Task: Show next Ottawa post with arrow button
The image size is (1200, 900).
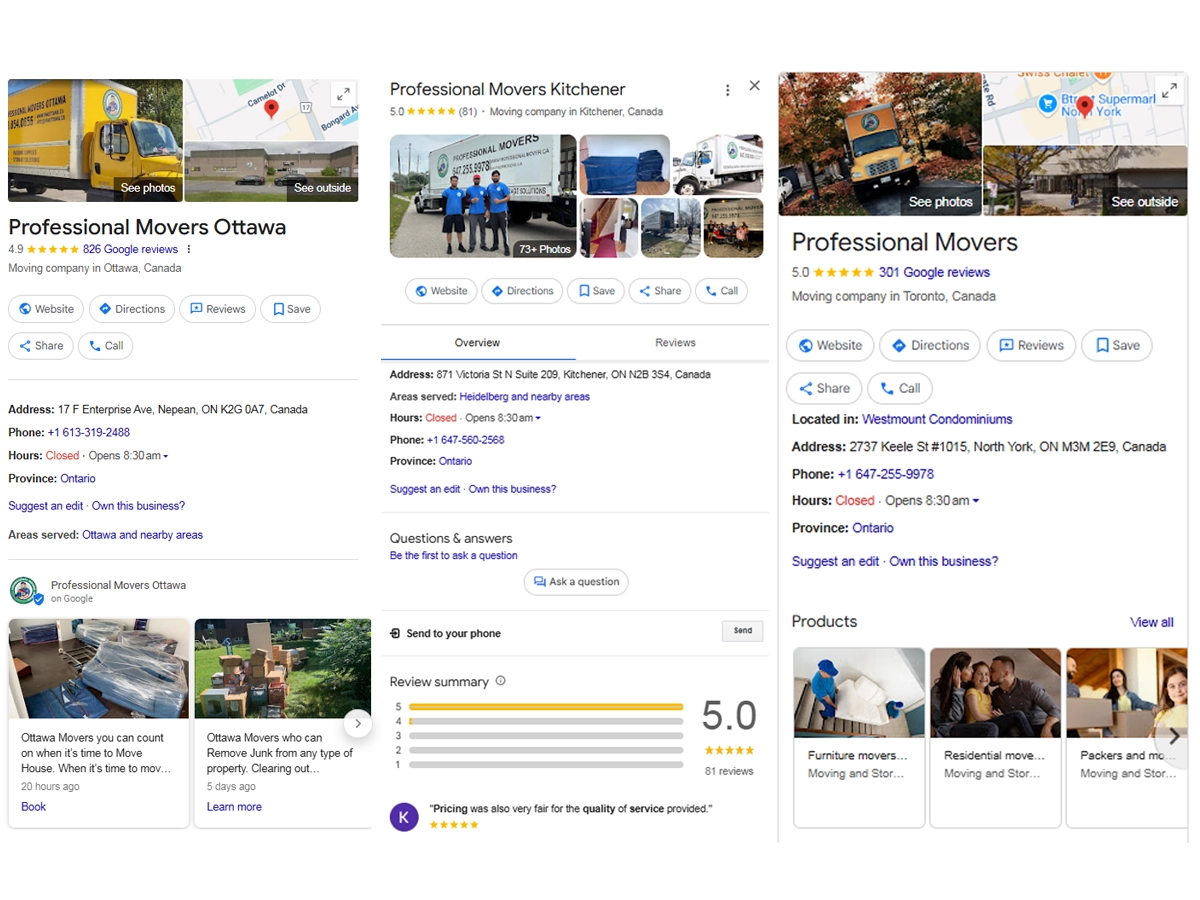Action: pos(358,723)
